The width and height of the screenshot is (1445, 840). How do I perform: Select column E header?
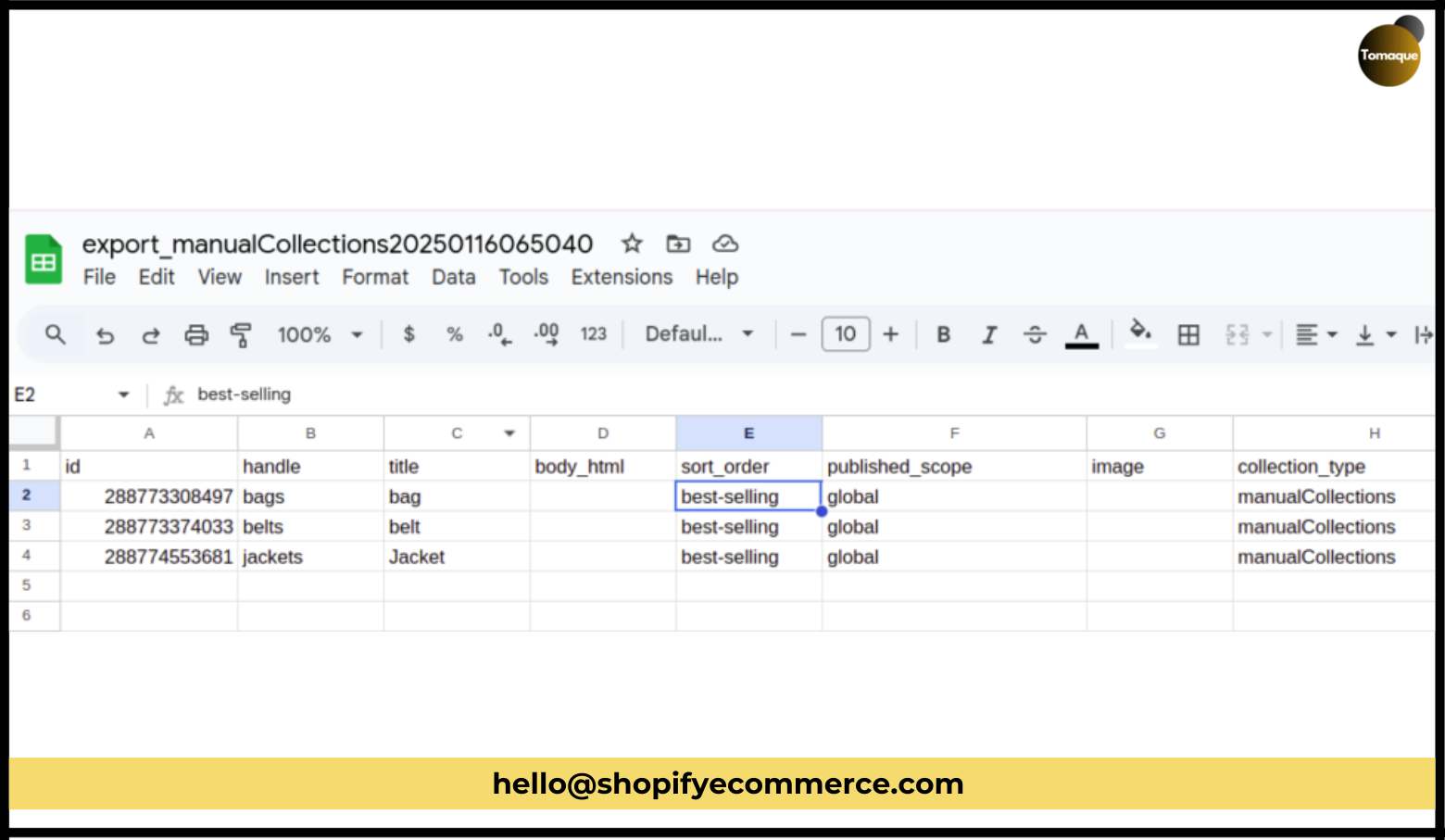click(x=748, y=433)
